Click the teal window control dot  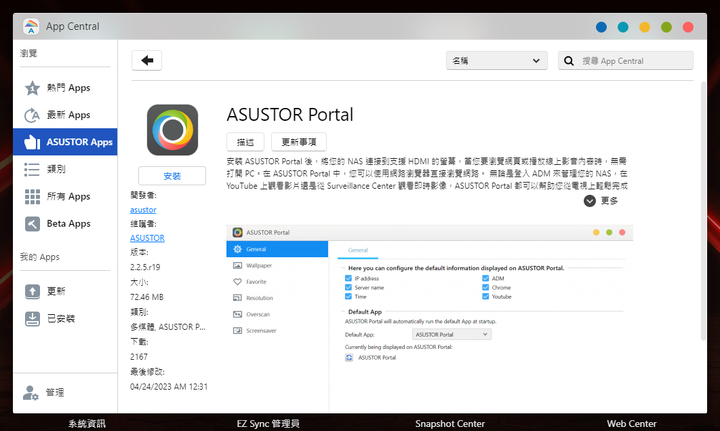point(623,27)
